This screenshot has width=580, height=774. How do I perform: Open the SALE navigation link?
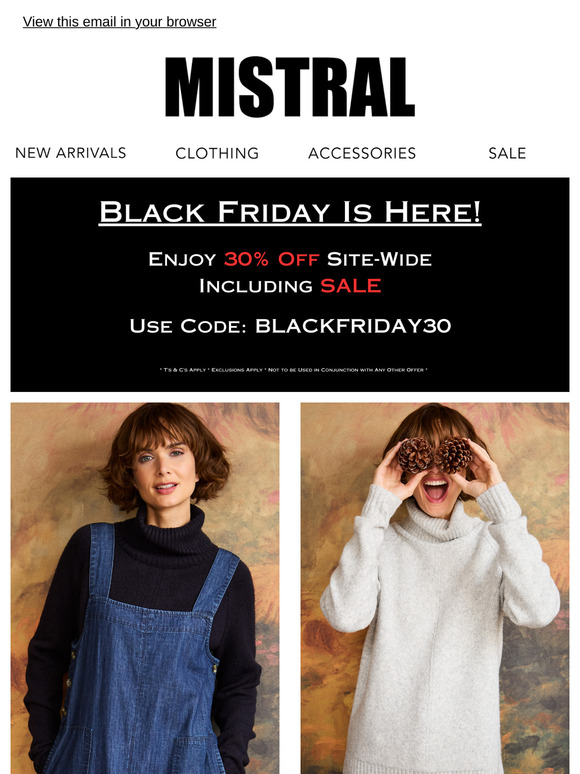click(x=507, y=153)
